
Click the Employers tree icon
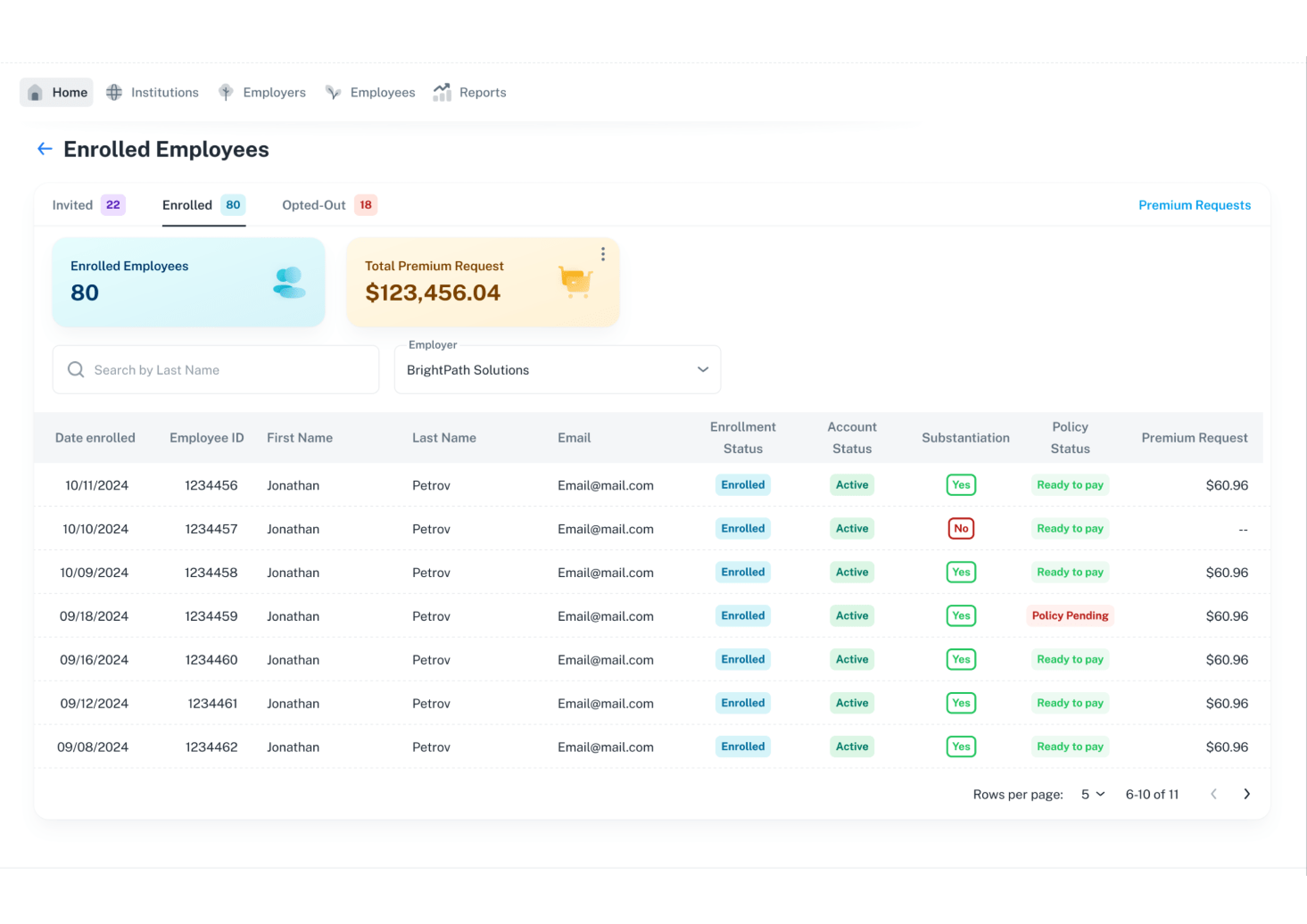tap(226, 92)
